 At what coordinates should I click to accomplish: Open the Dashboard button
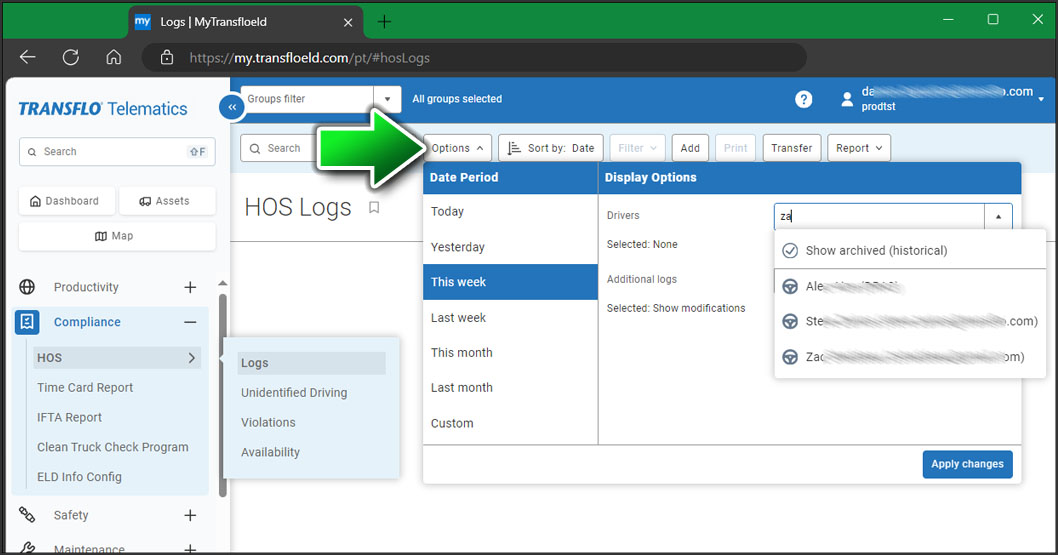[x=65, y=201]
